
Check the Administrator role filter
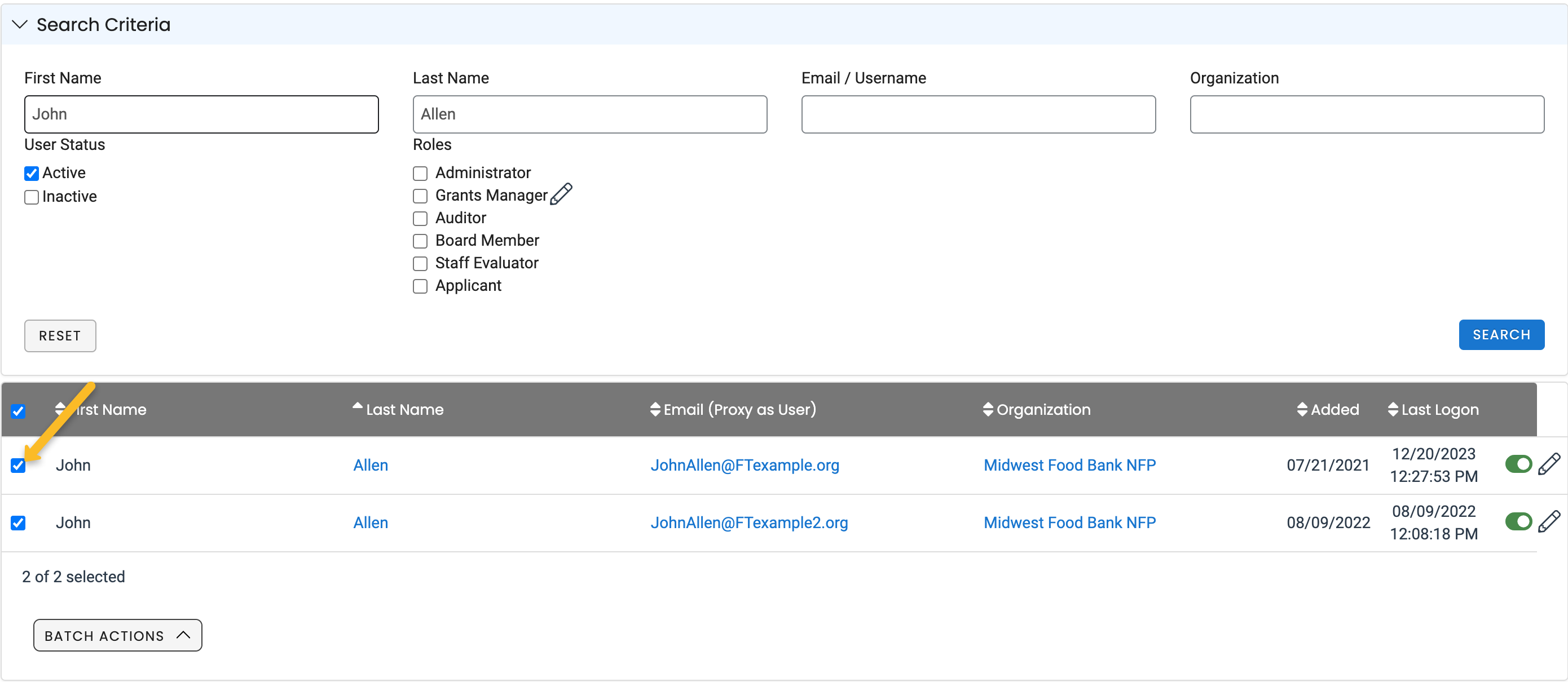pyautogui.click(x=420, y=174)
